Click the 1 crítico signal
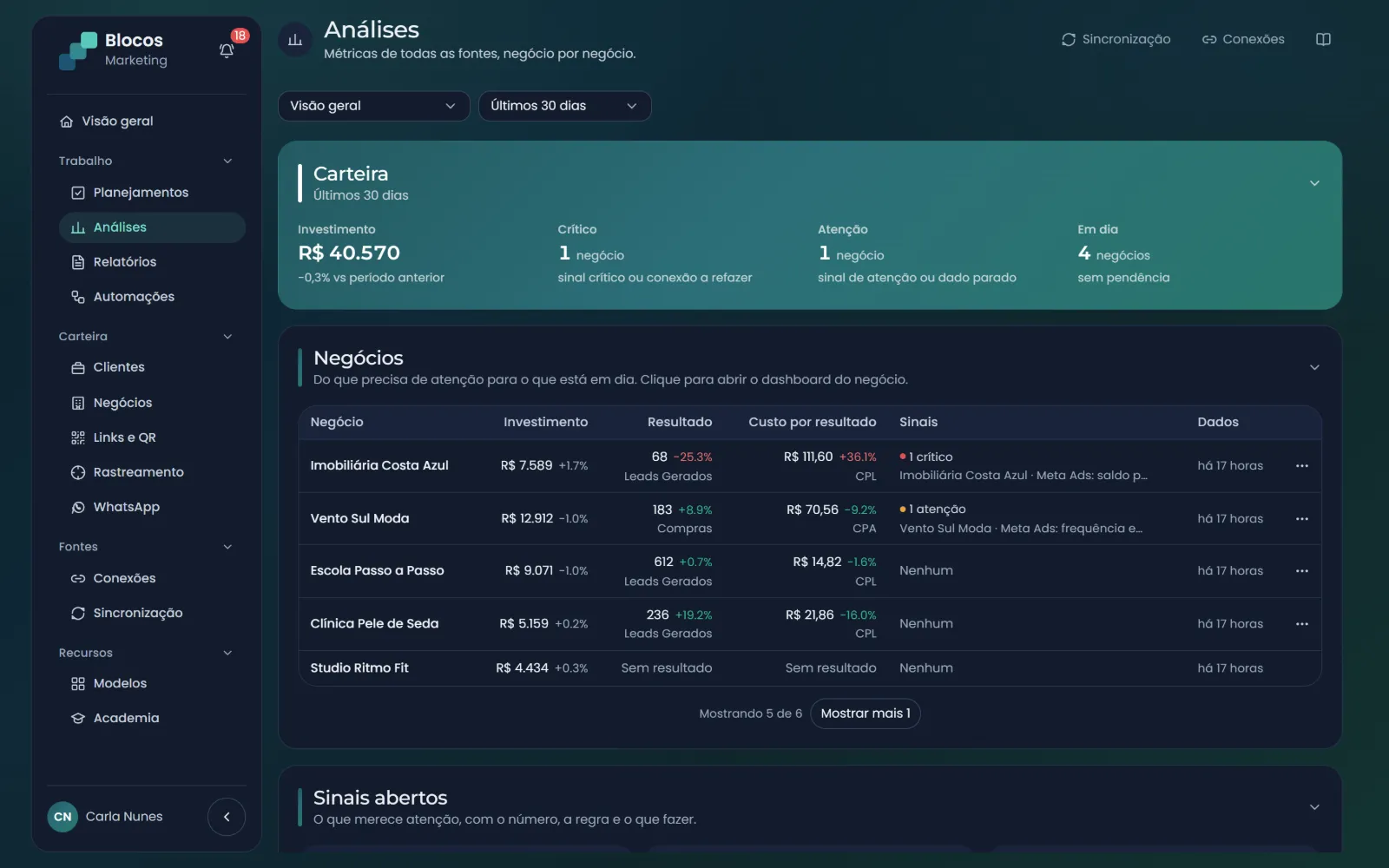Image resolution: width=1389 pixels, height=868 pixels. point(926,457)
